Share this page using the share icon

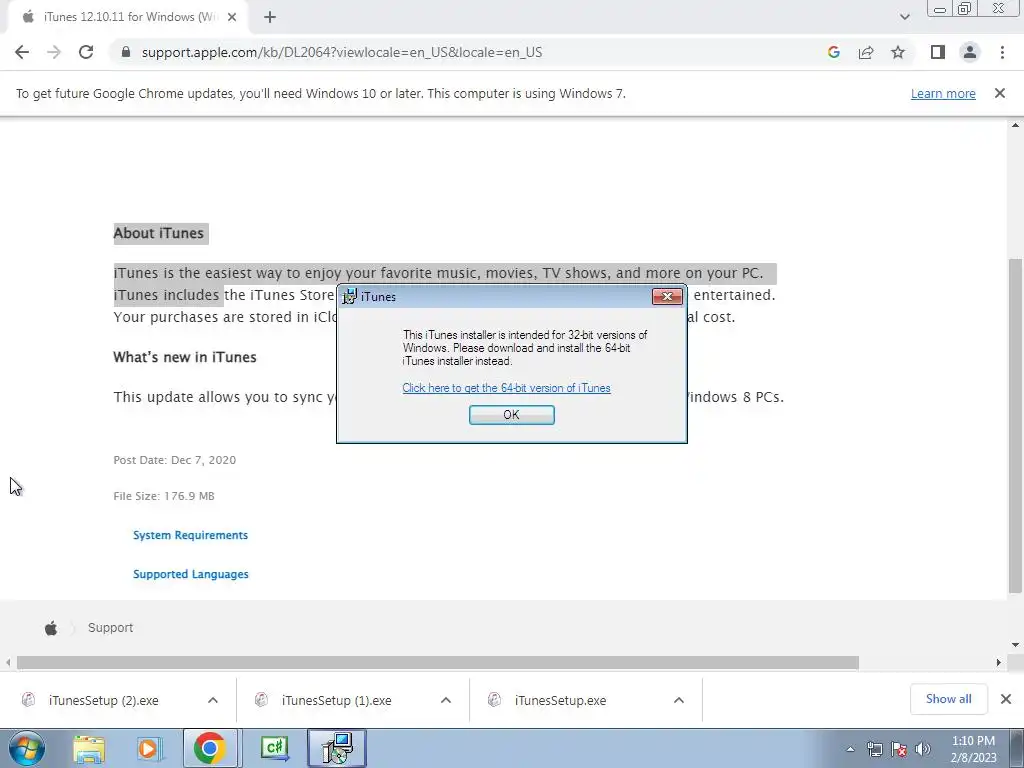pyautogui.click(x=866, y=52)
